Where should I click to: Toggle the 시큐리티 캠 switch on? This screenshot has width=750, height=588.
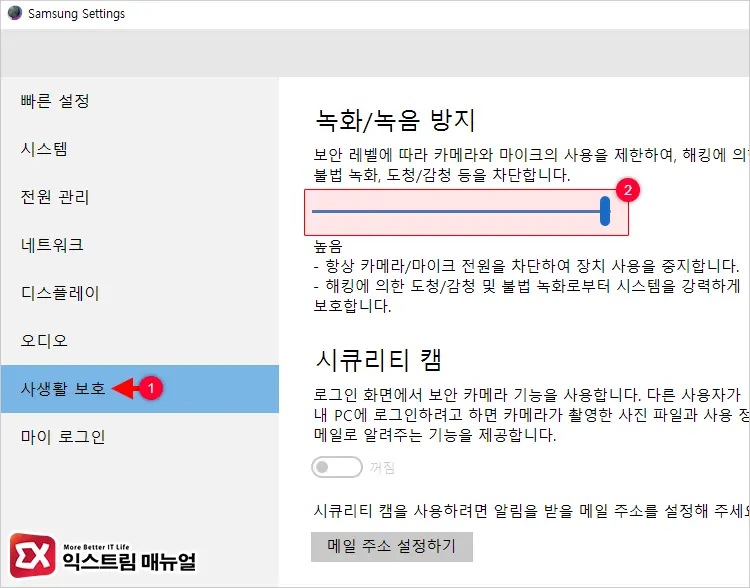[336, 467]
